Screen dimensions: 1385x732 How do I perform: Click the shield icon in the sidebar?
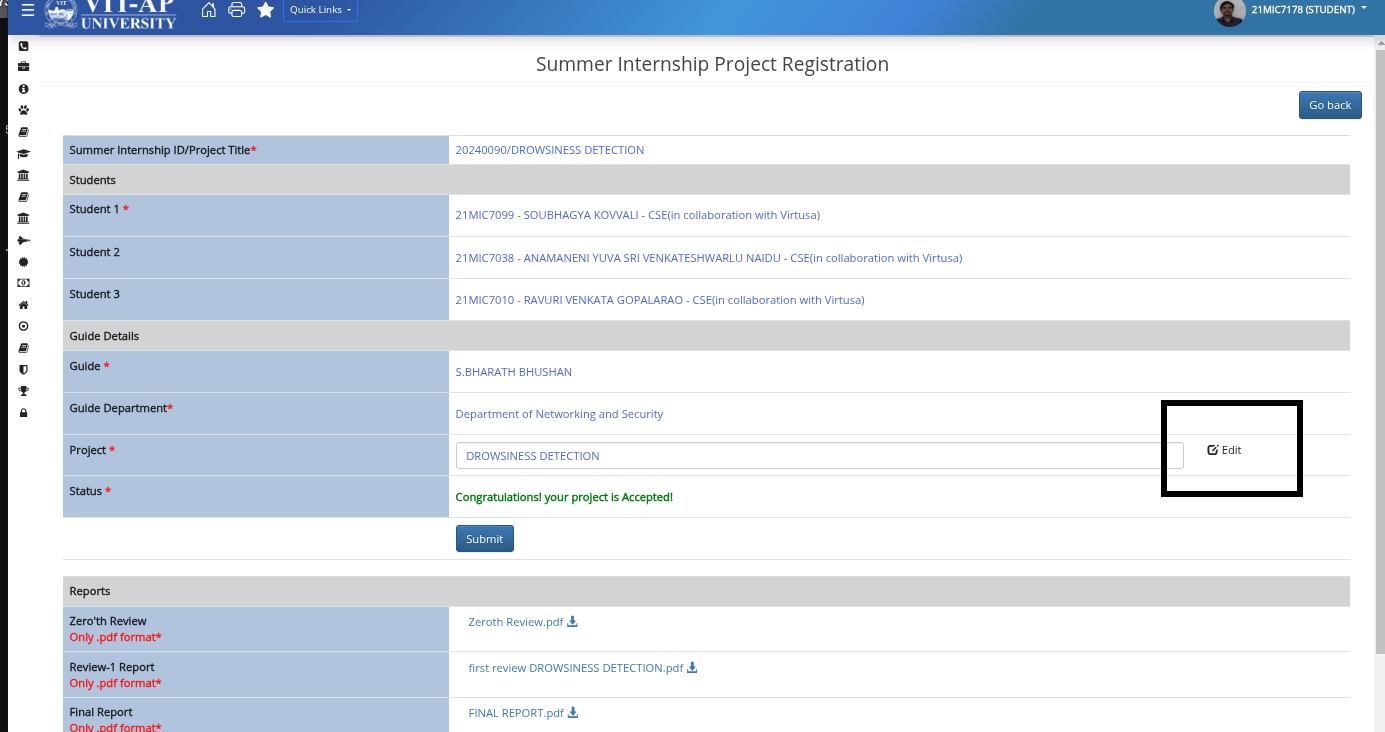click(24, 369)
